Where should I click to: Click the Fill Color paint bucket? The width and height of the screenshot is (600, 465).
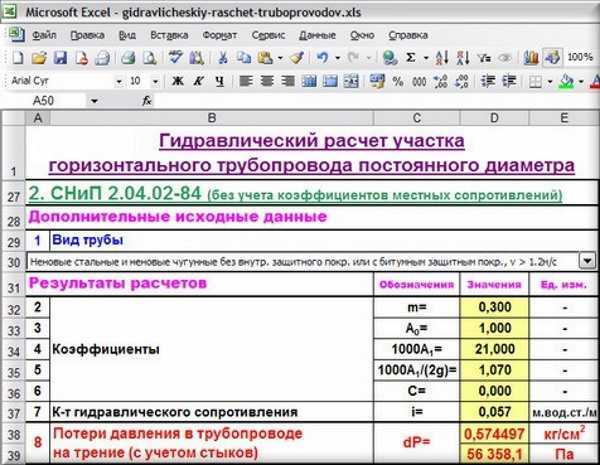[x=567, y=81]
